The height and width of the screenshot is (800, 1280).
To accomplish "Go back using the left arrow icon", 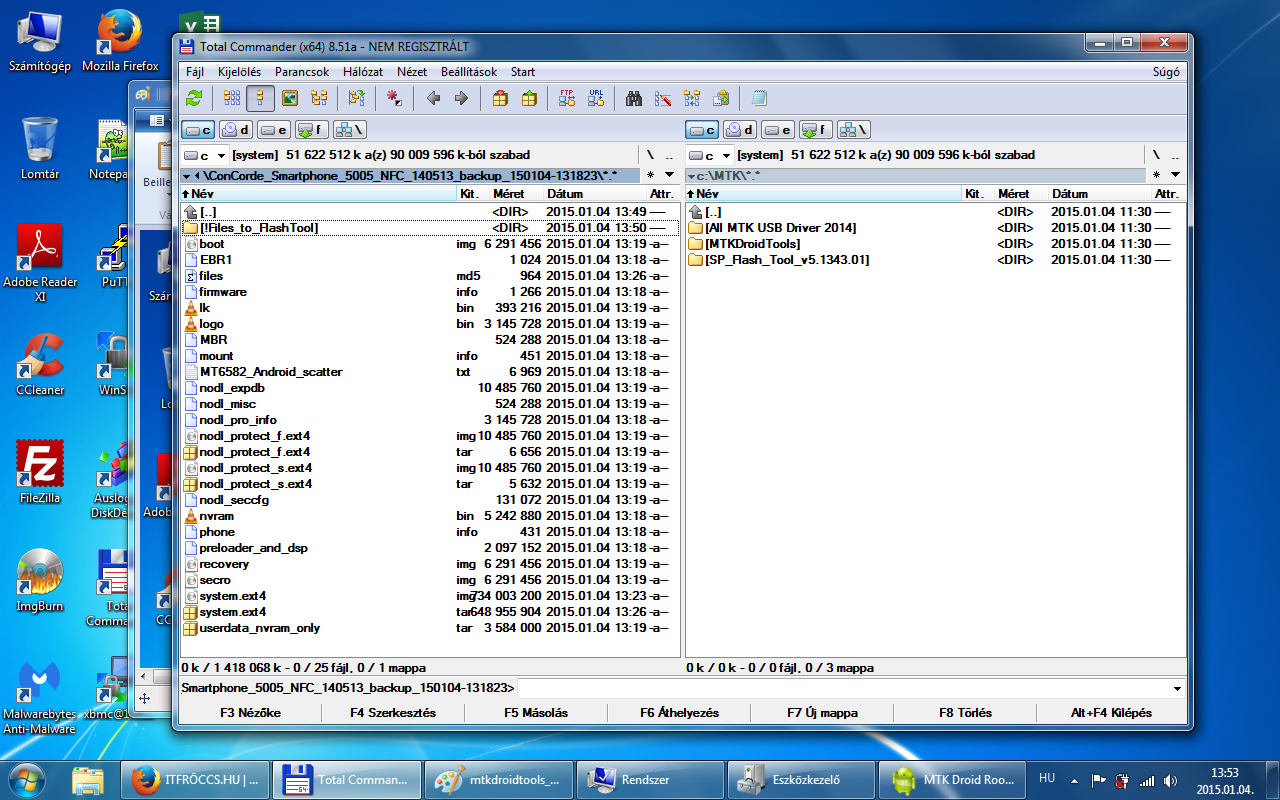I will coord(433,98).
